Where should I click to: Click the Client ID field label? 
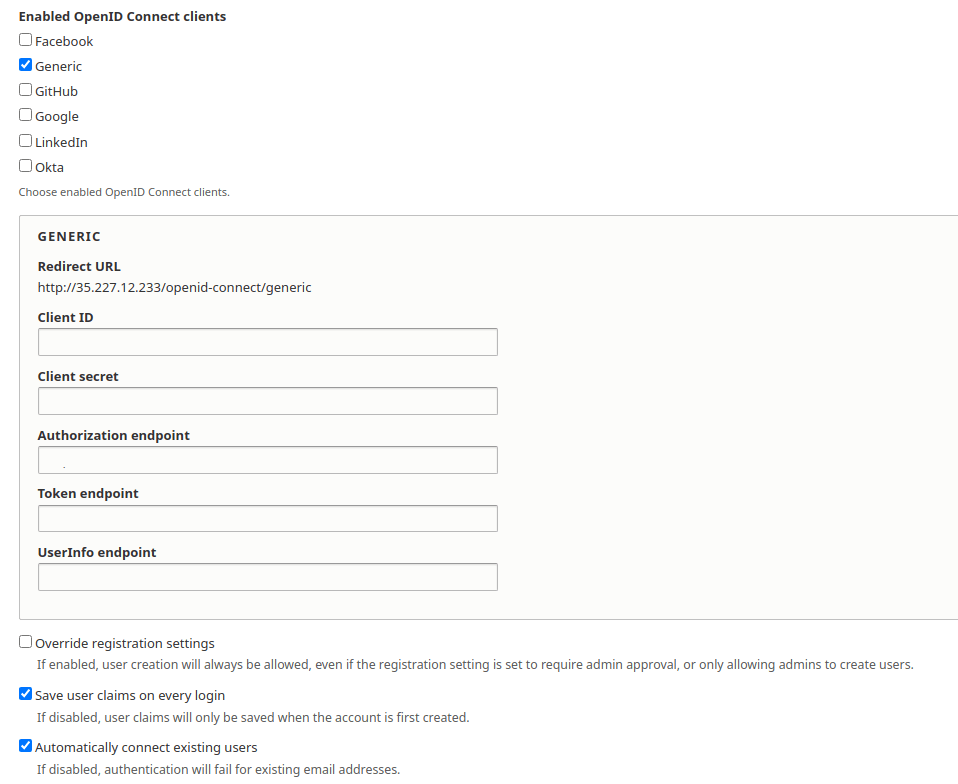tap(65, 317)
